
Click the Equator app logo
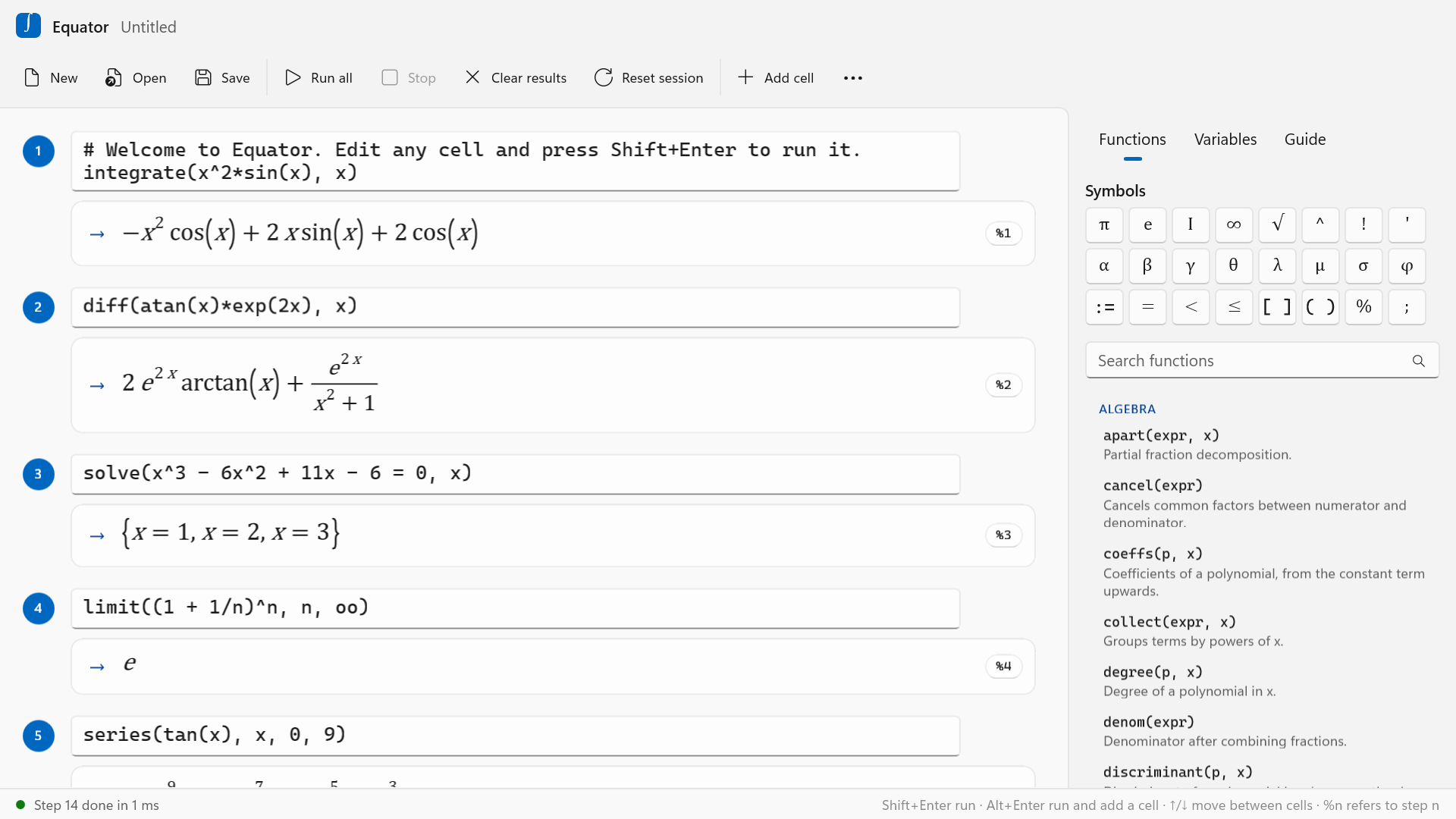pyautogui.click(x=28, y=26)
